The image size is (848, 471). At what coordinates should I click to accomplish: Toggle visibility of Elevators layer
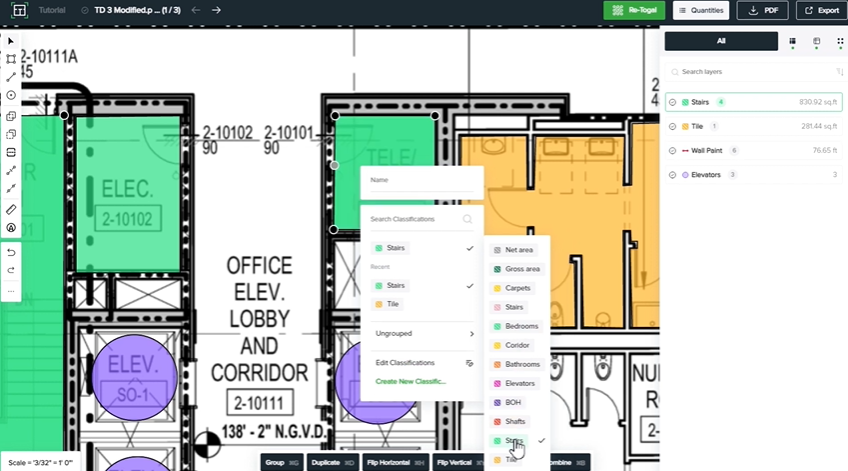coord(672,175)
